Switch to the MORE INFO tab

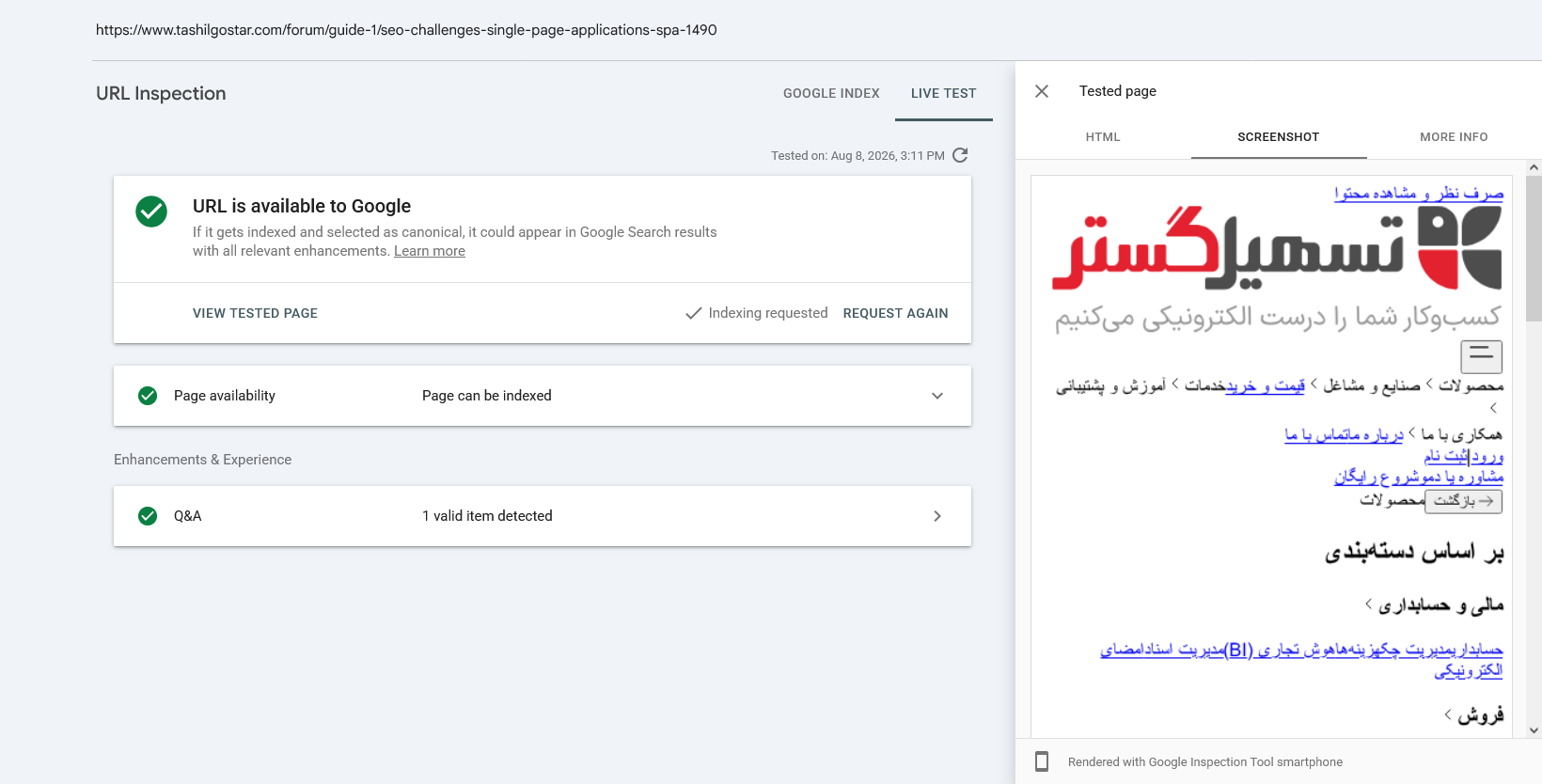1454,137
